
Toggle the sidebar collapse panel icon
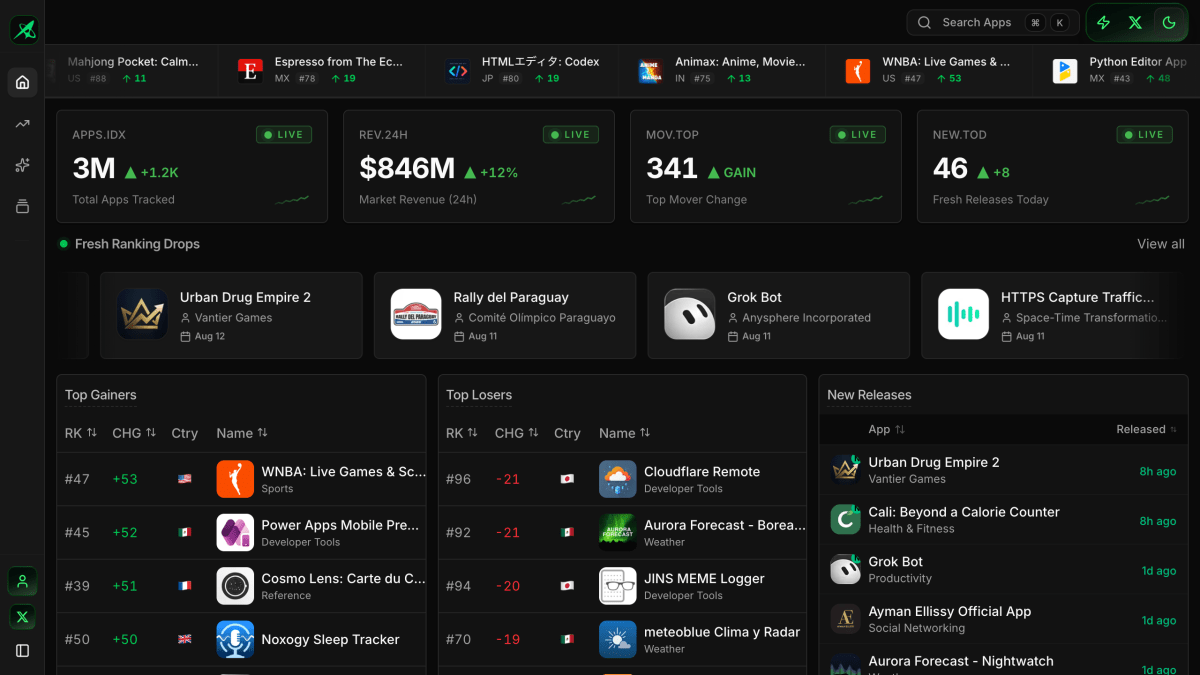click(x=23, y=651)
